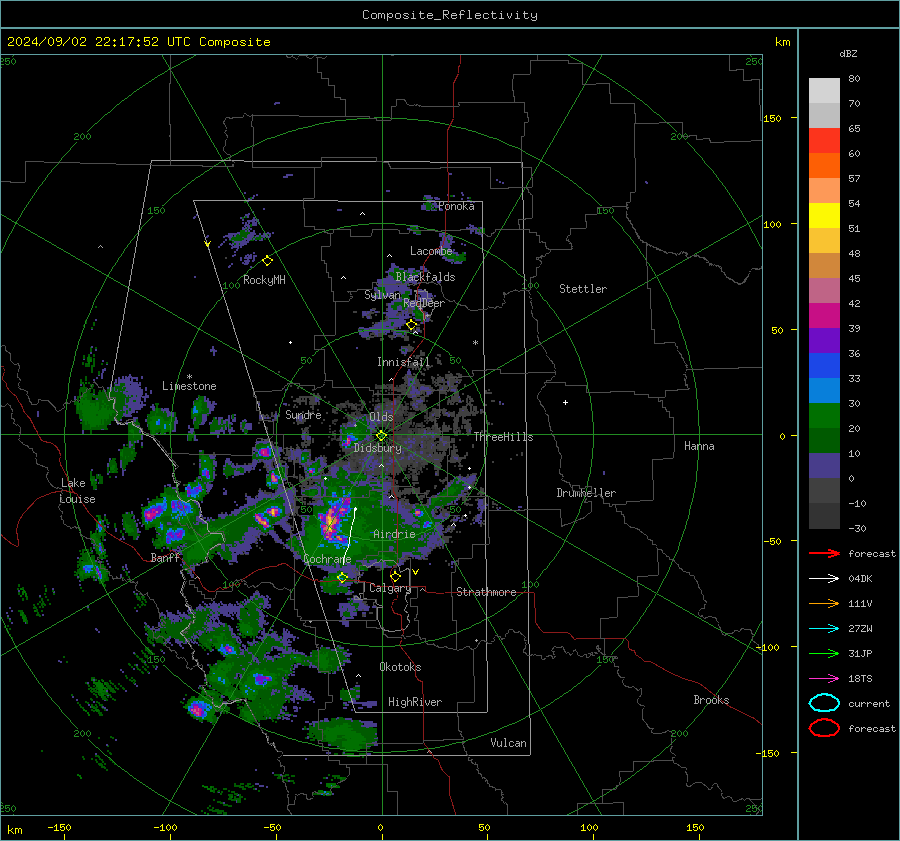Screen dimensions: 900x841
Task: Click the intense storm cell west of Airdrie
Action: coord(332,521)
